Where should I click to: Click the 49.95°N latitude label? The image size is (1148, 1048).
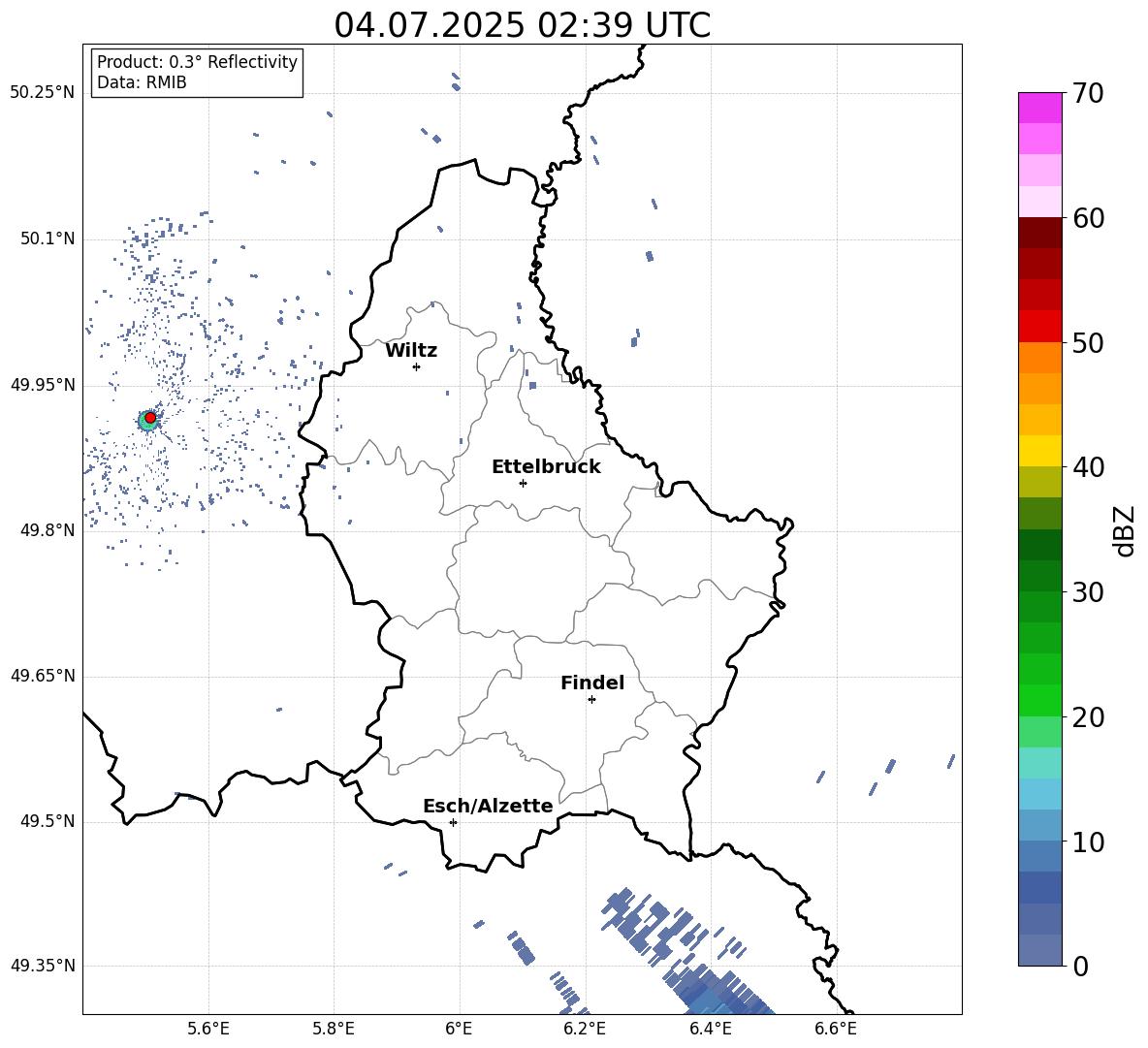(43, 385)
